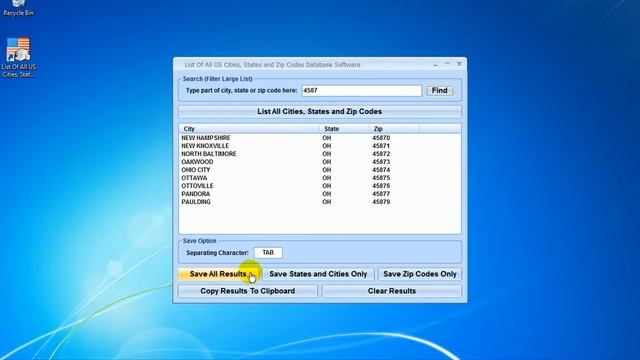Click the Save All Results button
Screen dimensions: 640x360
218,274
